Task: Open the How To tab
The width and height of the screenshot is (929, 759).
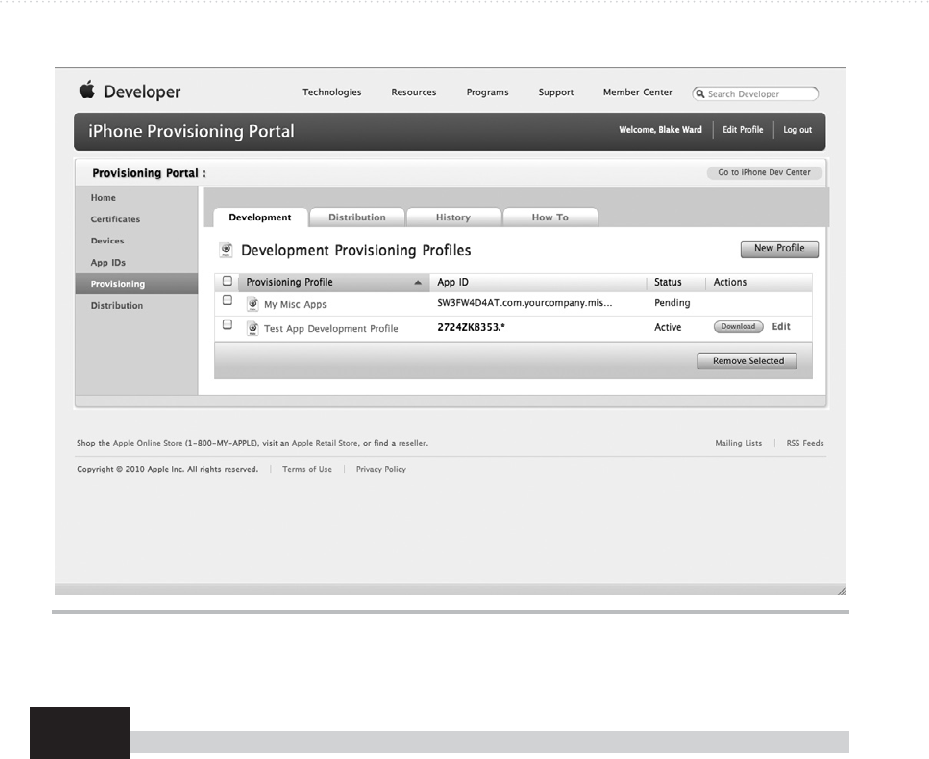Action: (550, 217)
